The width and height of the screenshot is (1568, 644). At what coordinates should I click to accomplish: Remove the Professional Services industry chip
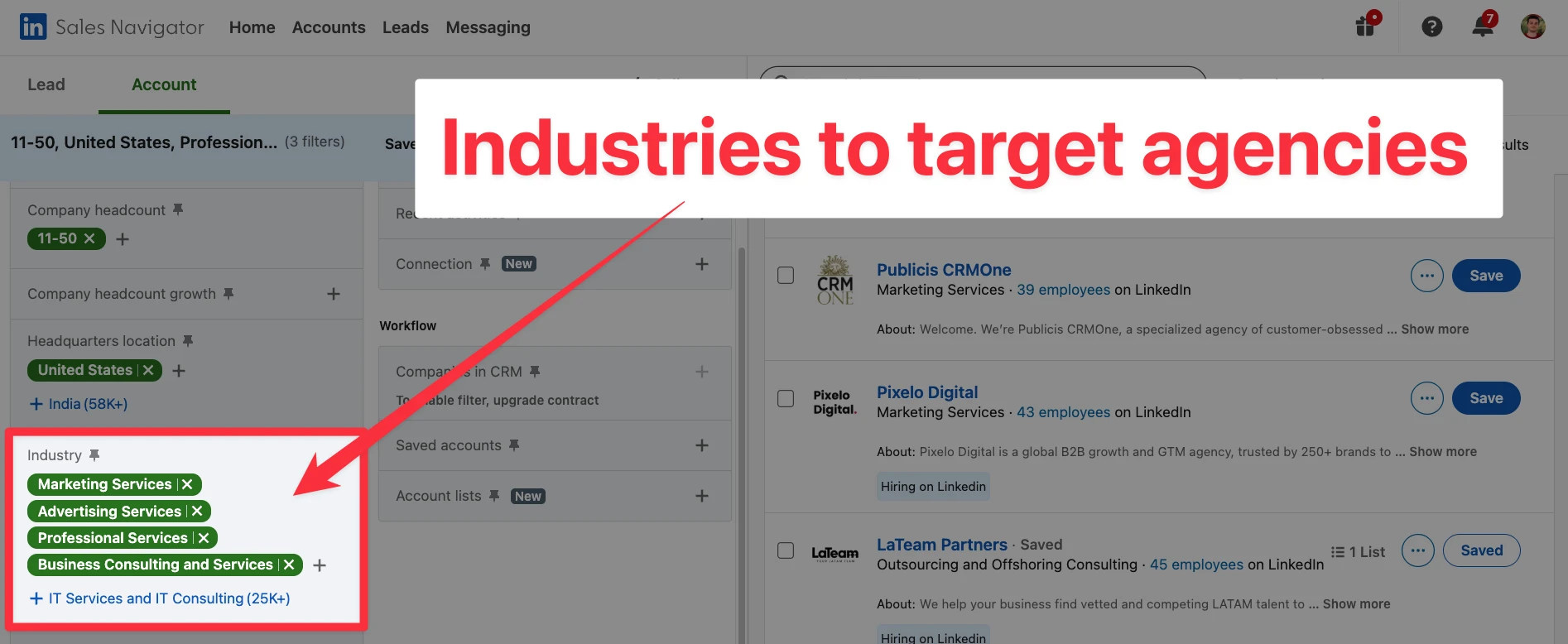(x=204, y=538)
